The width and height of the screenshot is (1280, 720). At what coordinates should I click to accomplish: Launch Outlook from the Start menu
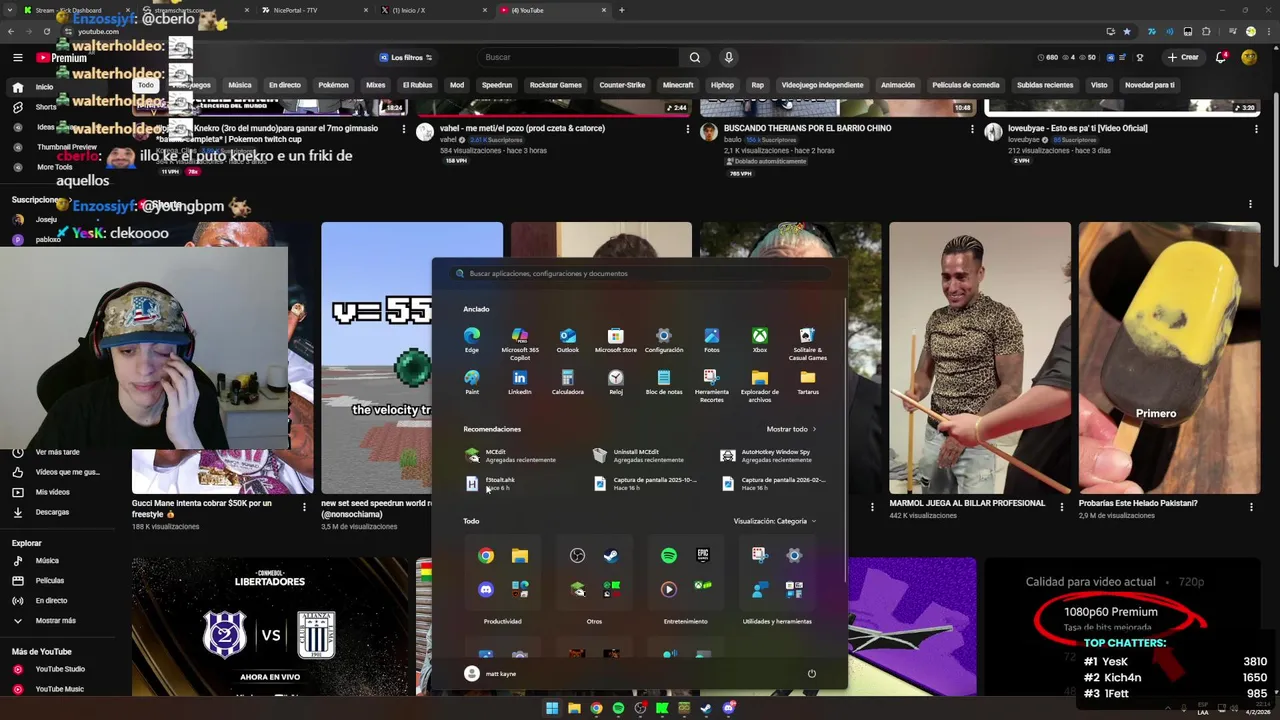point(568,340)
